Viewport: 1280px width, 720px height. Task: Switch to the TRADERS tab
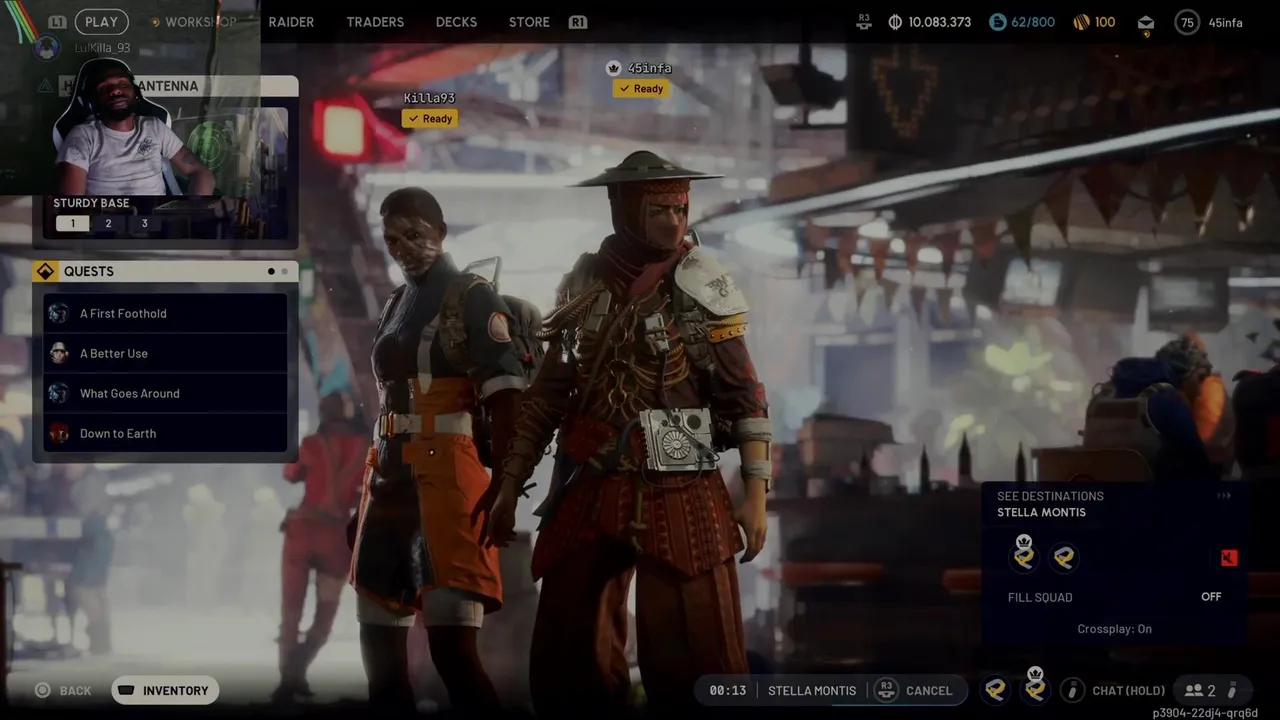375,22
